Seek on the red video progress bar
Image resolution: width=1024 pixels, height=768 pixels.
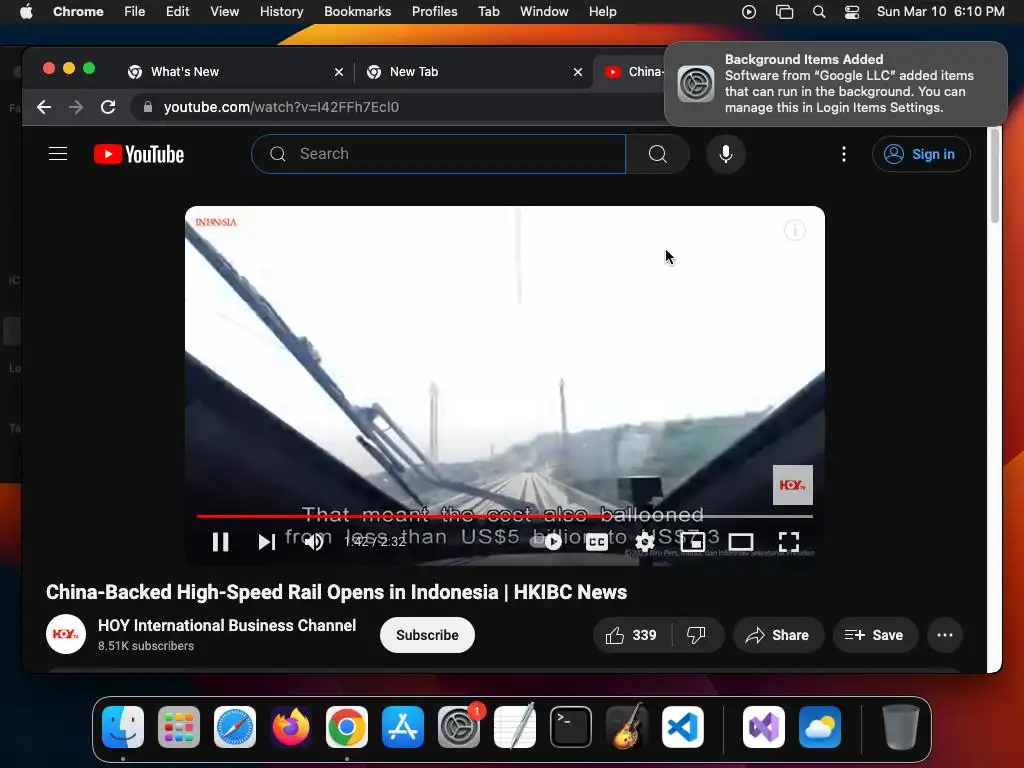[x=504, y=516]
